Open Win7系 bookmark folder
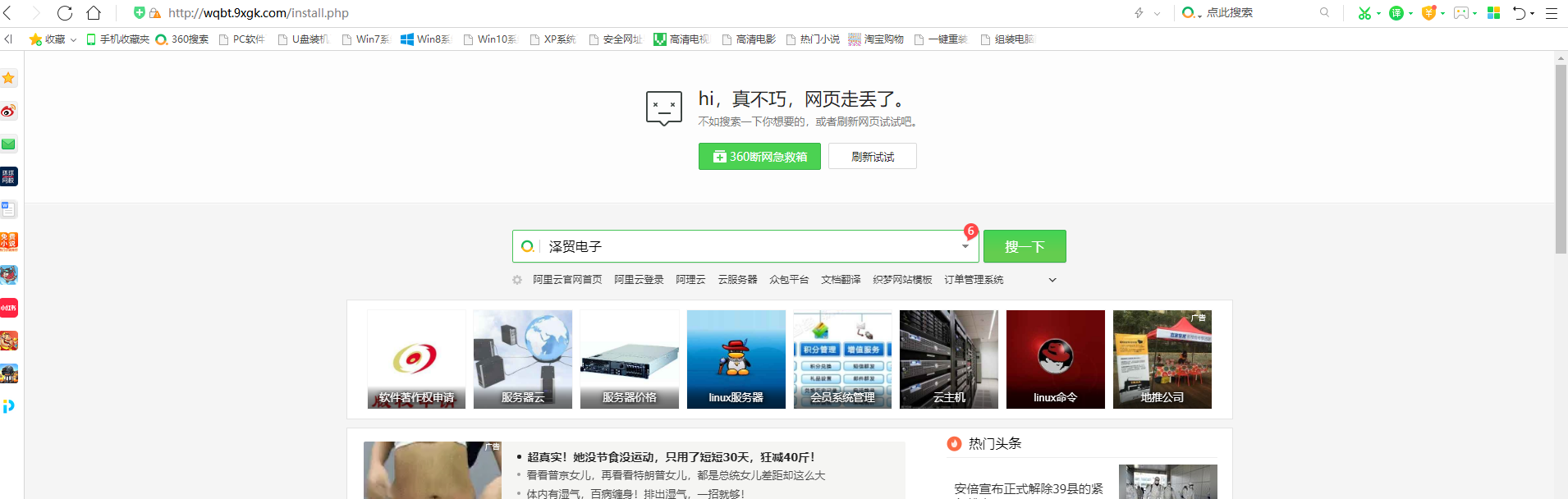The image size is (1568, 499). [x=365, y=39]
